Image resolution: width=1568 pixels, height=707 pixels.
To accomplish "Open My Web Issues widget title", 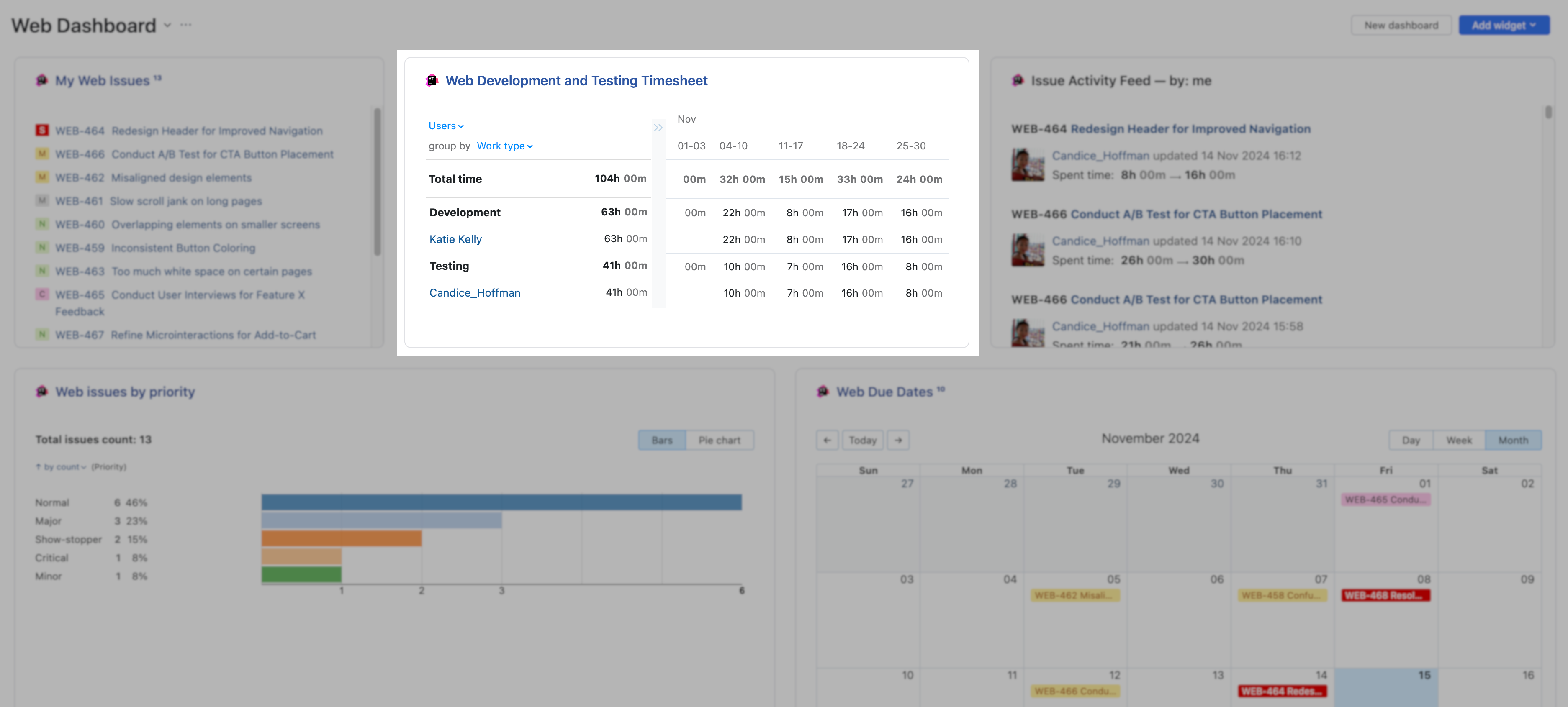I will coord(102,80).
